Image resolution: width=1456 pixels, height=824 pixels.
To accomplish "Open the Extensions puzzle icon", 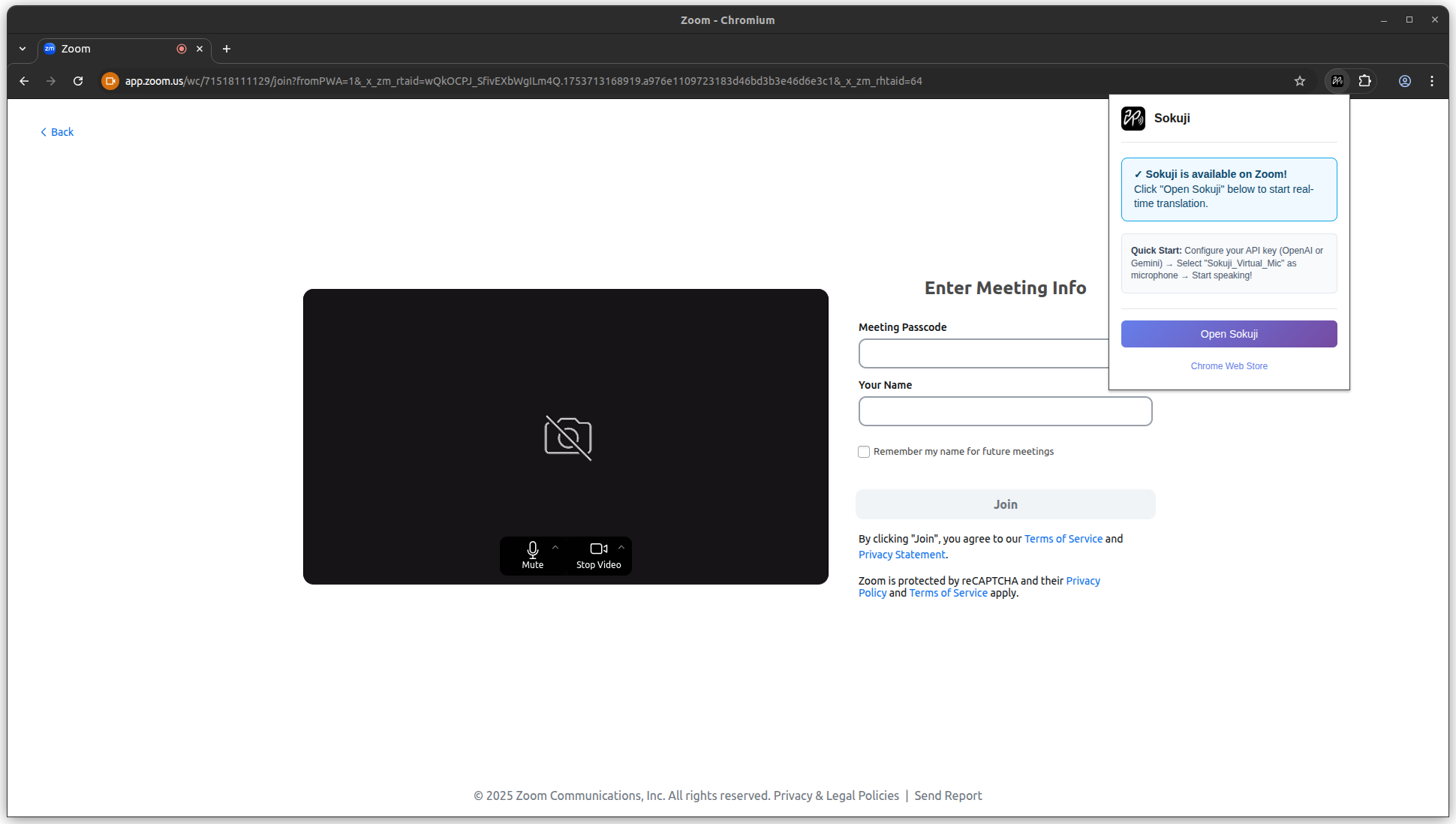I will tap(1364, 81).
